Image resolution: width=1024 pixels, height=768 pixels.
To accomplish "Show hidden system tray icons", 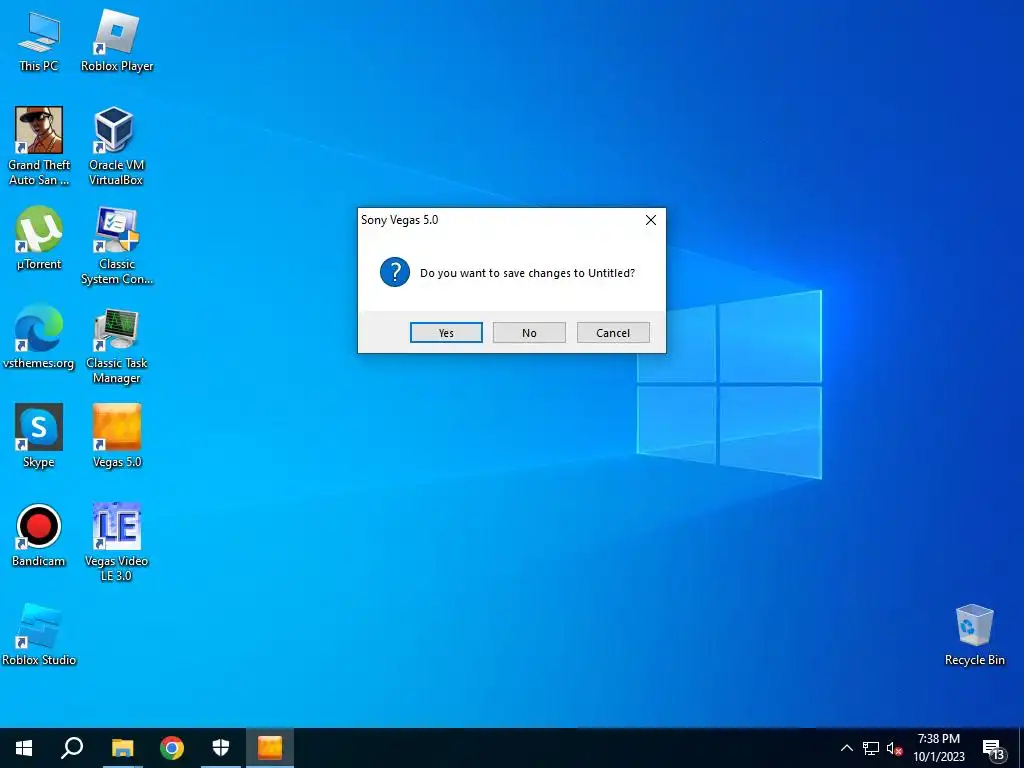I will (x=846, y=748).
